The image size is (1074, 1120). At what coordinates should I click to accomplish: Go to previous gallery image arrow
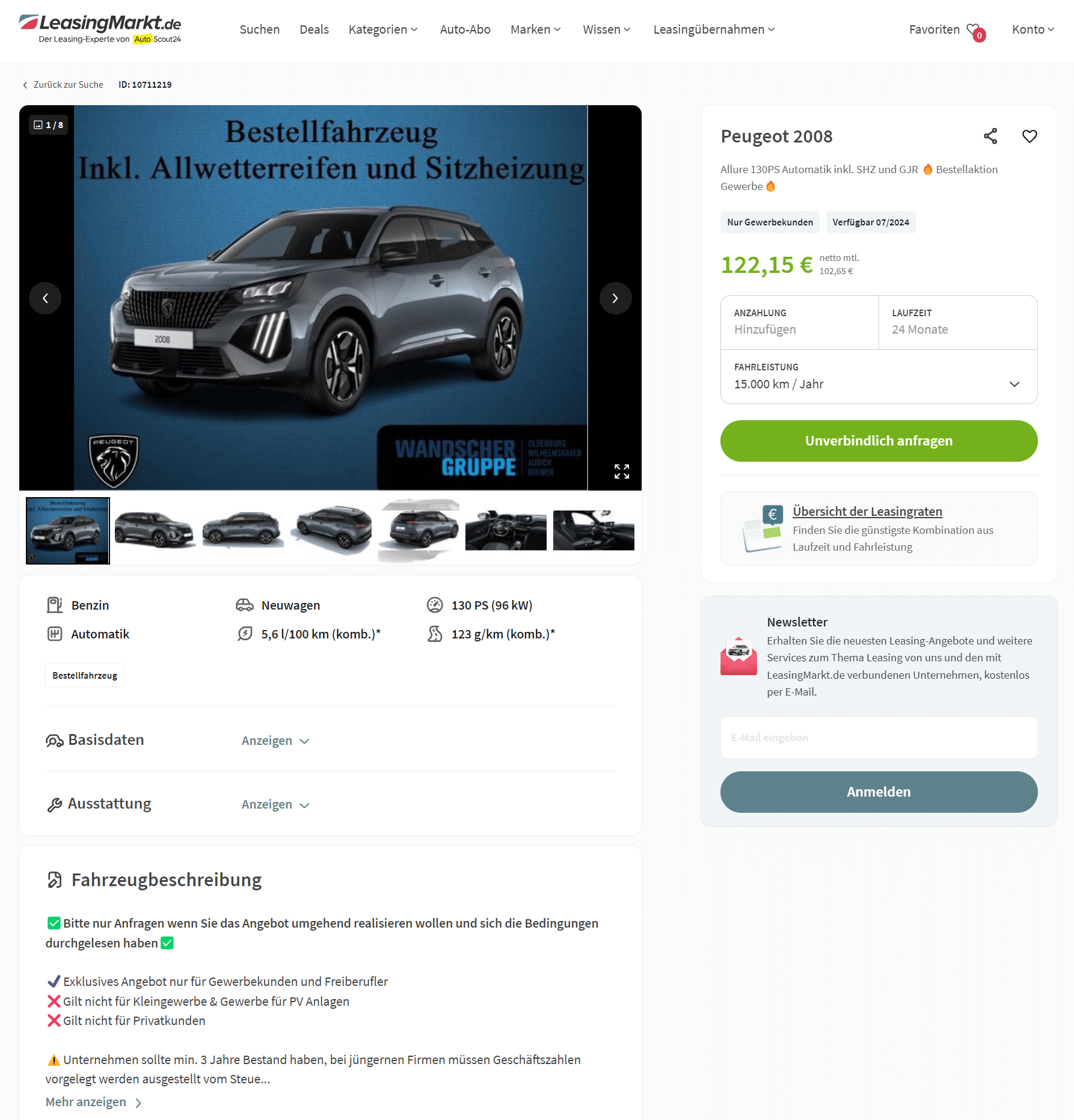(45, 298)
